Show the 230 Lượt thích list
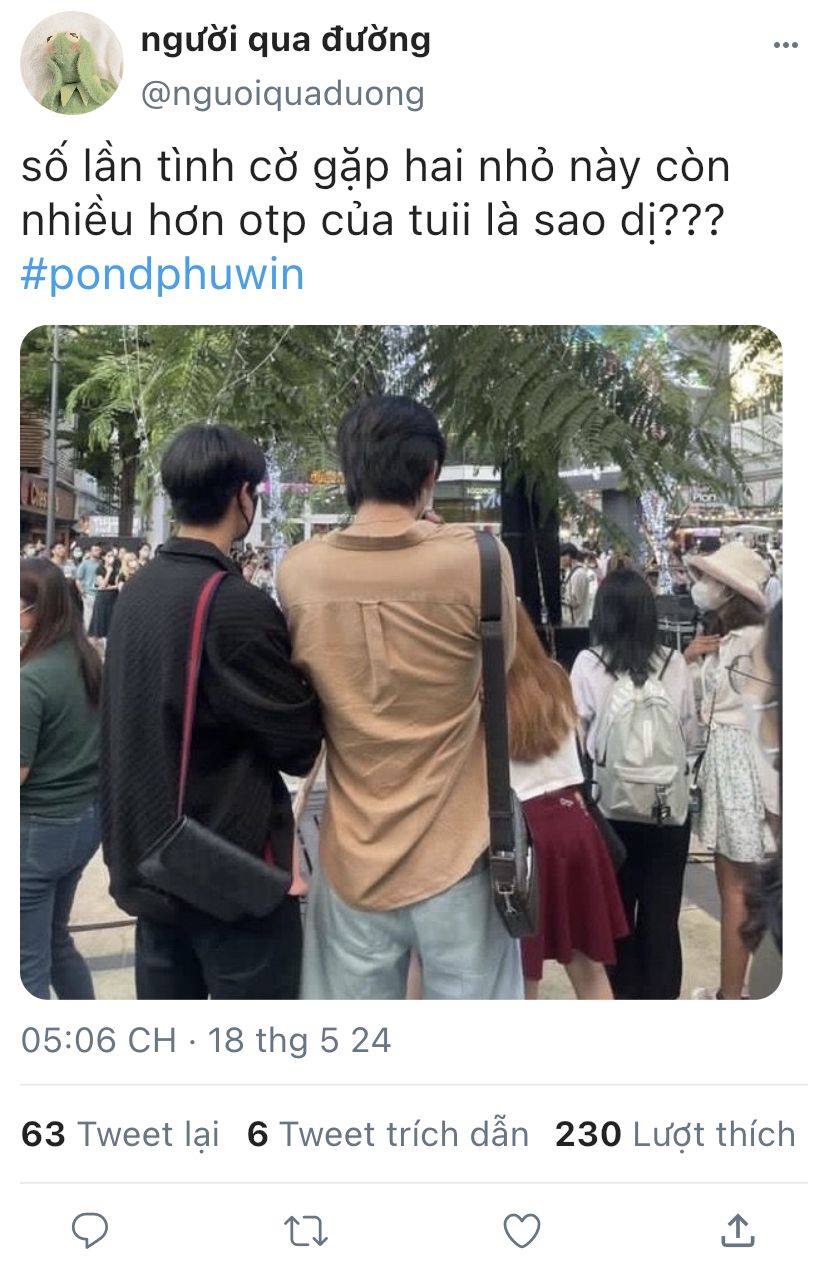 coord(676,1134)
